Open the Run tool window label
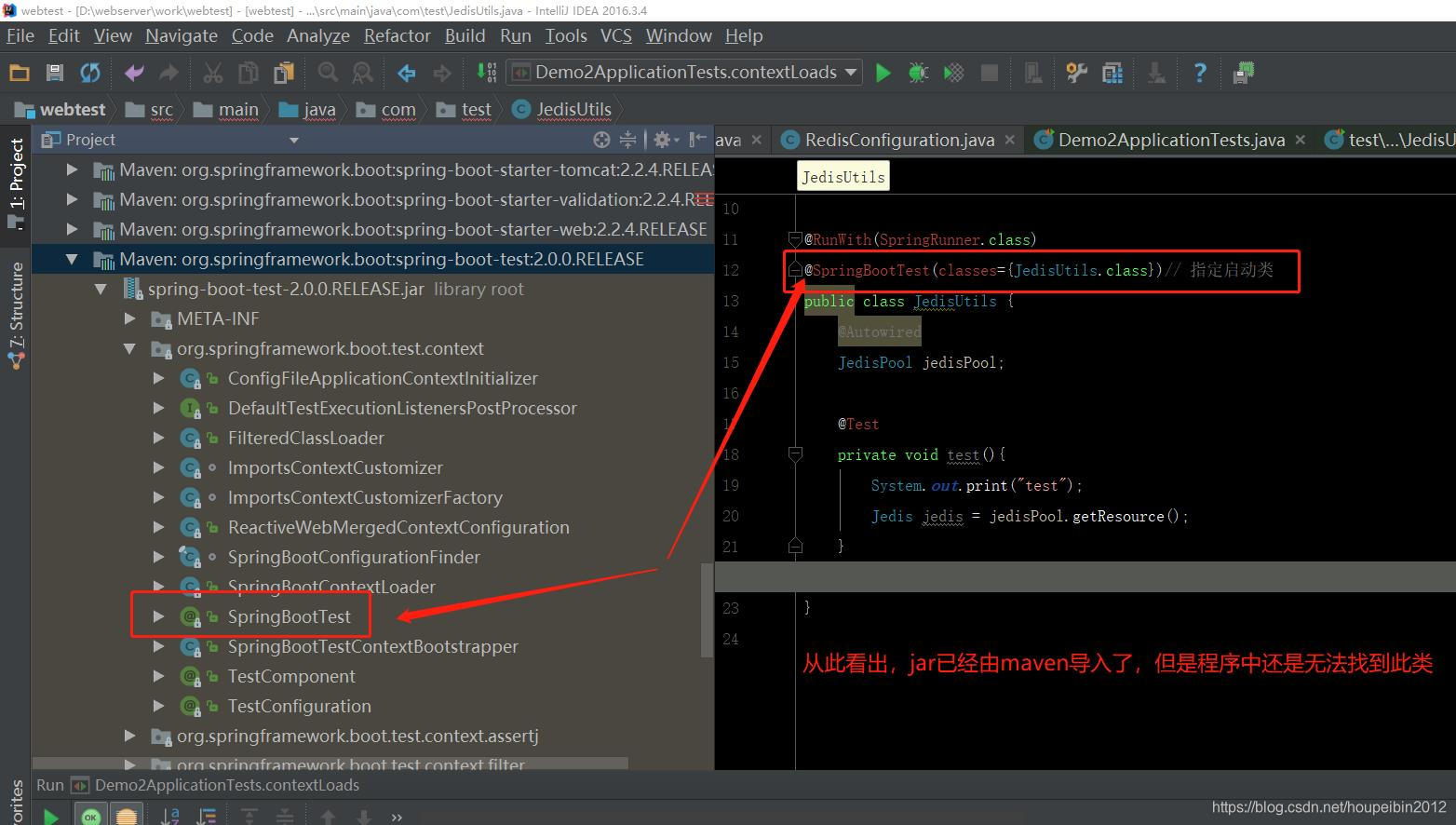Screen dimensions: 1456x825 coord(49,785)
